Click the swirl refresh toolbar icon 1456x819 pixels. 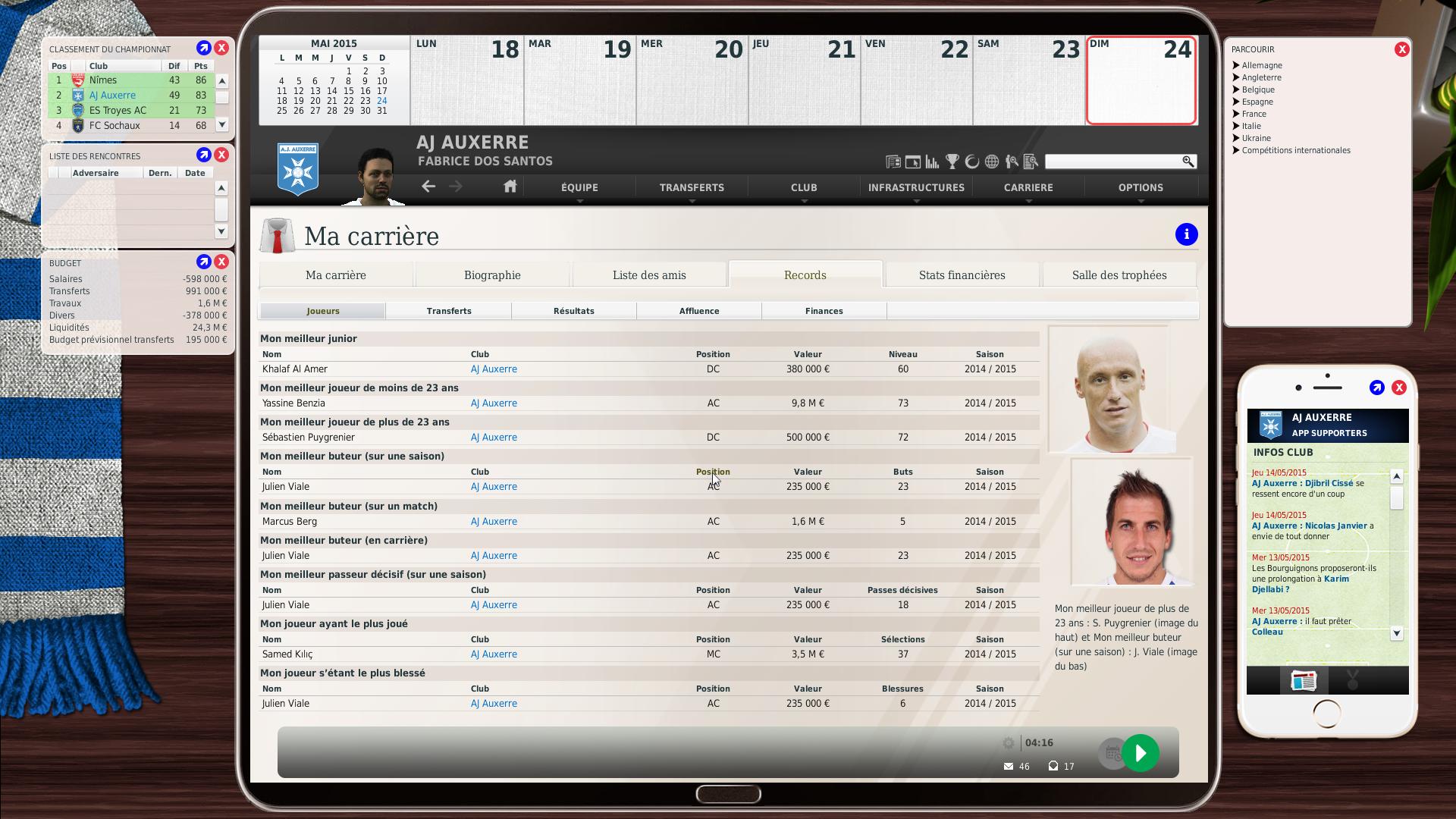[972, 162]
